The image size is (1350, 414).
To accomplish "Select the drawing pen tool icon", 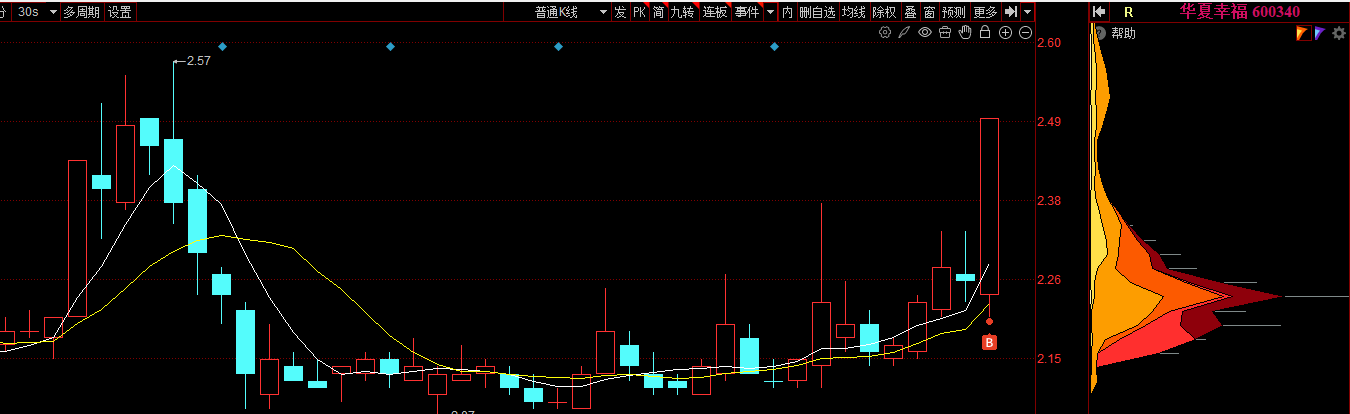I will coord(904,32).
